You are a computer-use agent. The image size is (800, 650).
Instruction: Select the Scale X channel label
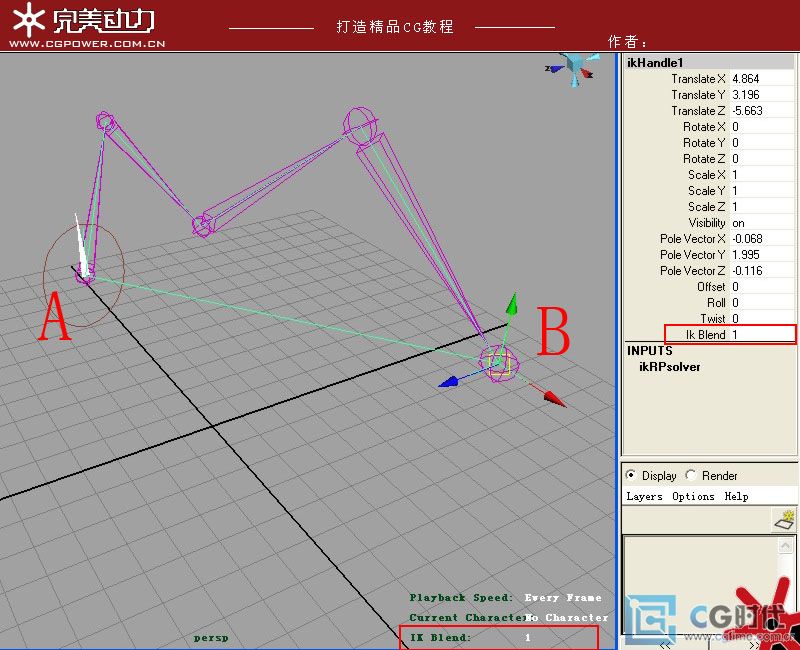707,174
